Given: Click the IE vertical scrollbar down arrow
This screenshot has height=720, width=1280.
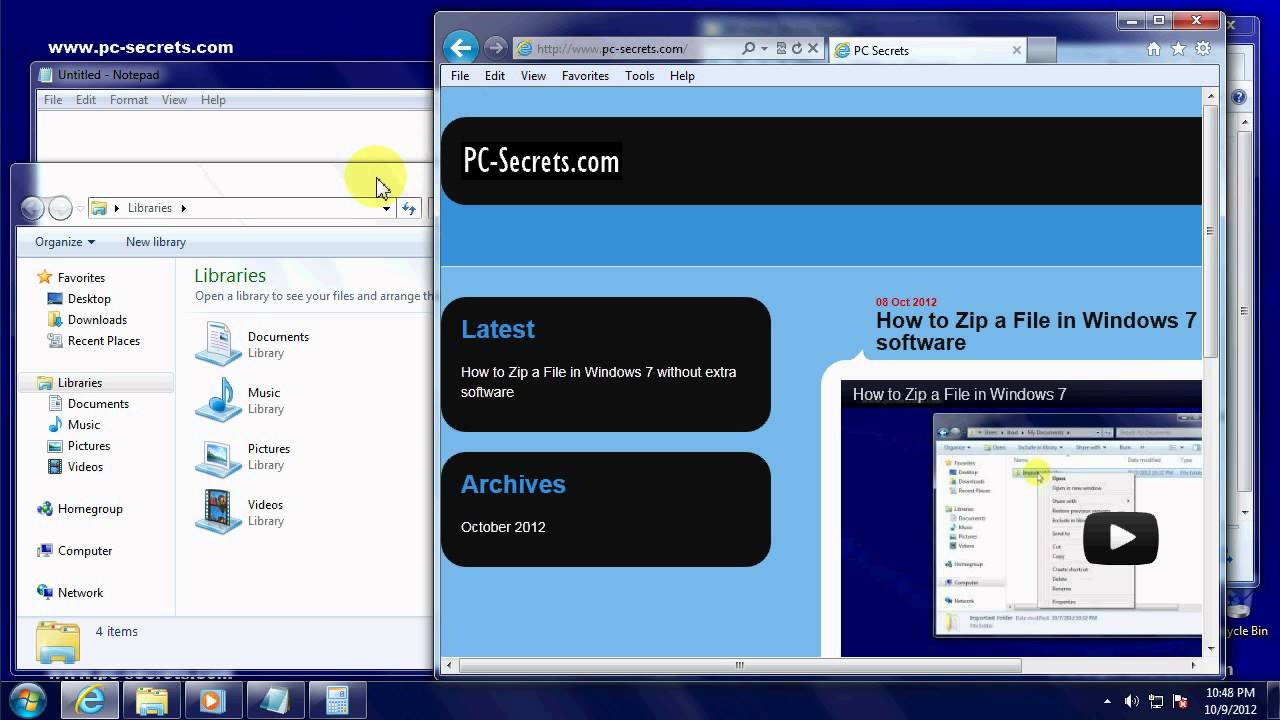Looking at the screenshot, I should tap(1210, 647).
